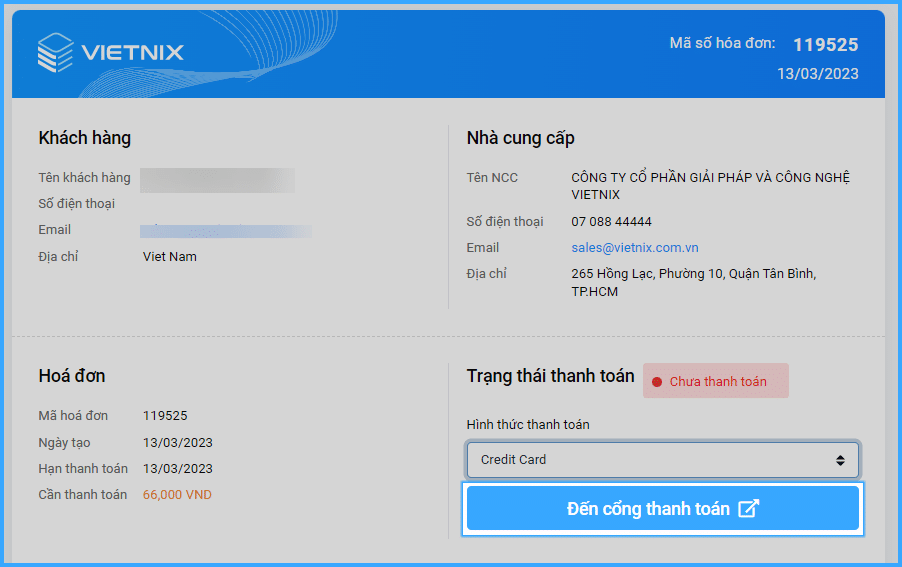The width and height of the screenshot is (902, 567).
Task: Click the Ngày tạo date value
Action: coord(178,442)
